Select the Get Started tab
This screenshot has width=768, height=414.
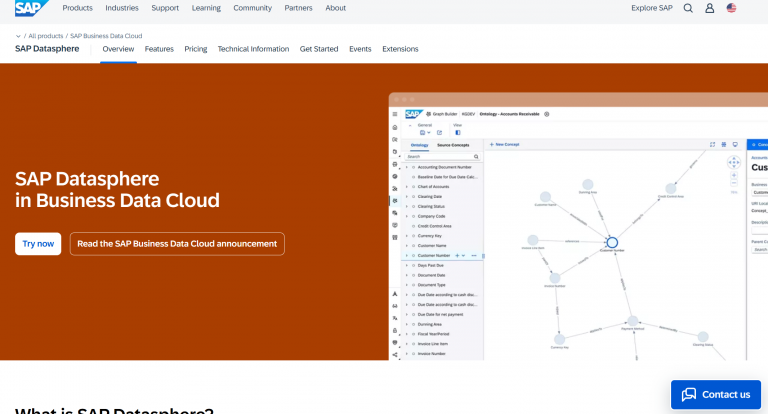point(319,49)
